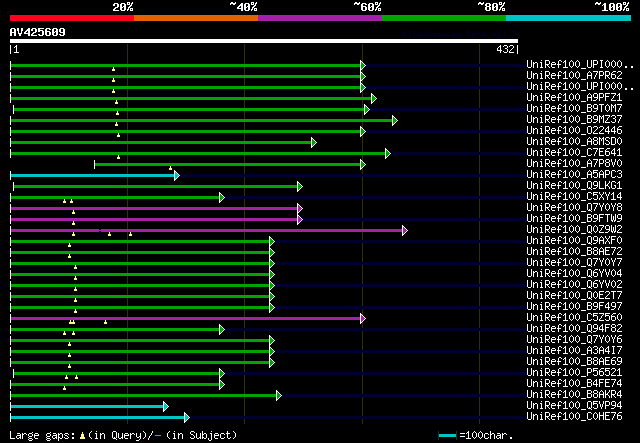Select the UniRef100_B4FE74 label text
The width and height of the screenshot is (640, 443).
574,384
